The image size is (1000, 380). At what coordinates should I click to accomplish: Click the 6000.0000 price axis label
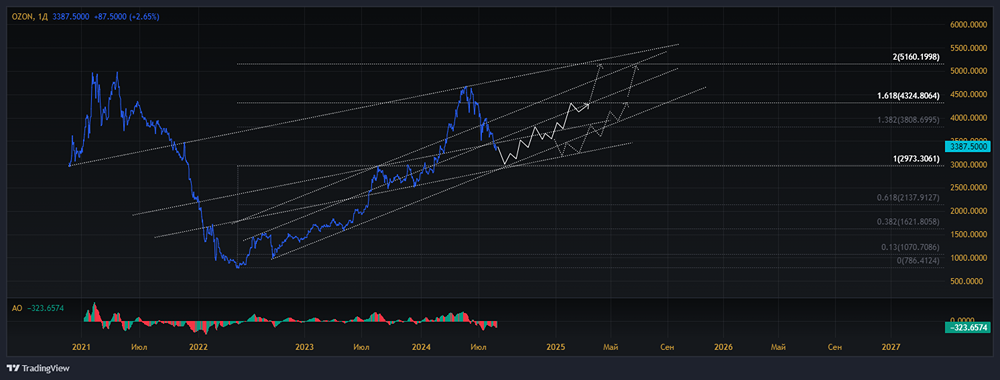[x=968, y=25]
